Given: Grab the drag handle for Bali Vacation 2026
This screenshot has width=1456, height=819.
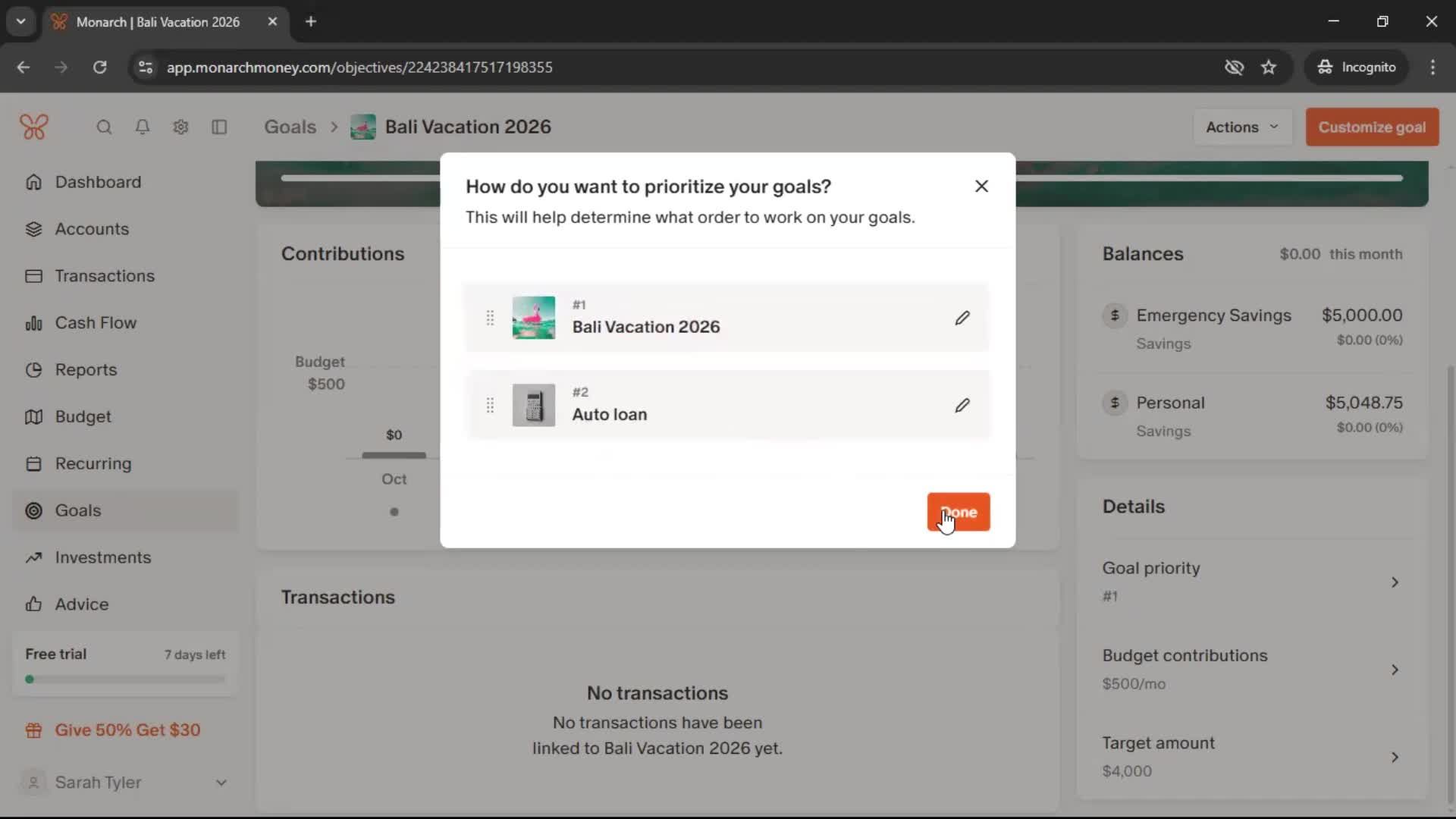Looking at the screenshot, I should (490, 318).
